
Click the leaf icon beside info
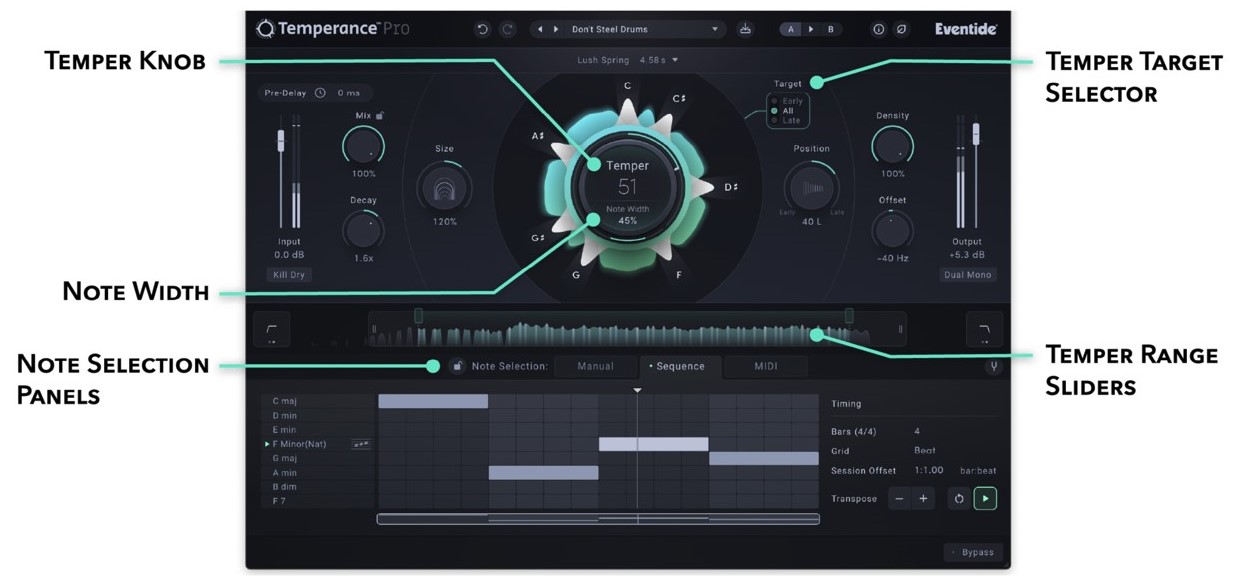pyautogui.click(x=902, y=30)
